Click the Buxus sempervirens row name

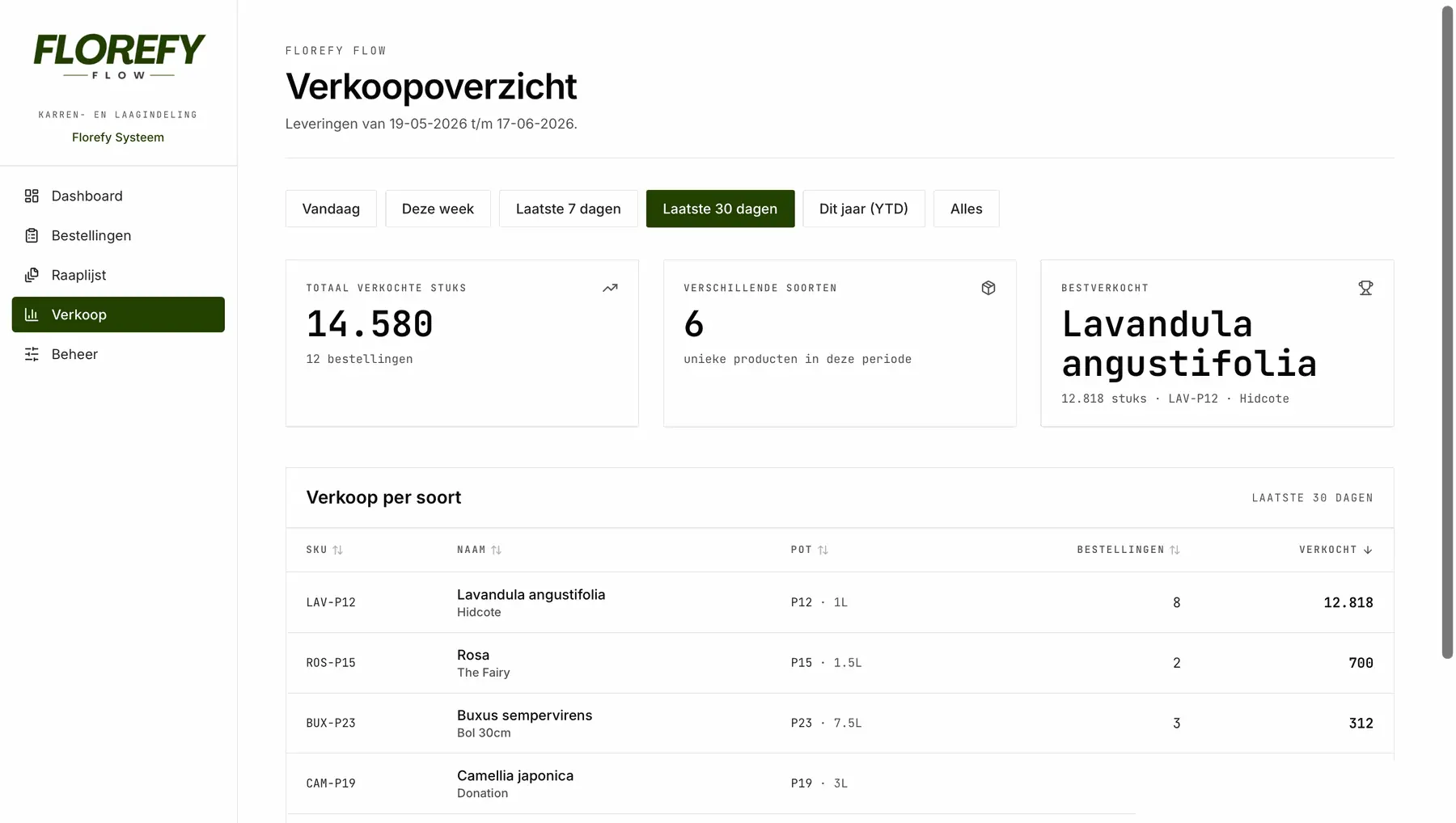tap(524, 715)
